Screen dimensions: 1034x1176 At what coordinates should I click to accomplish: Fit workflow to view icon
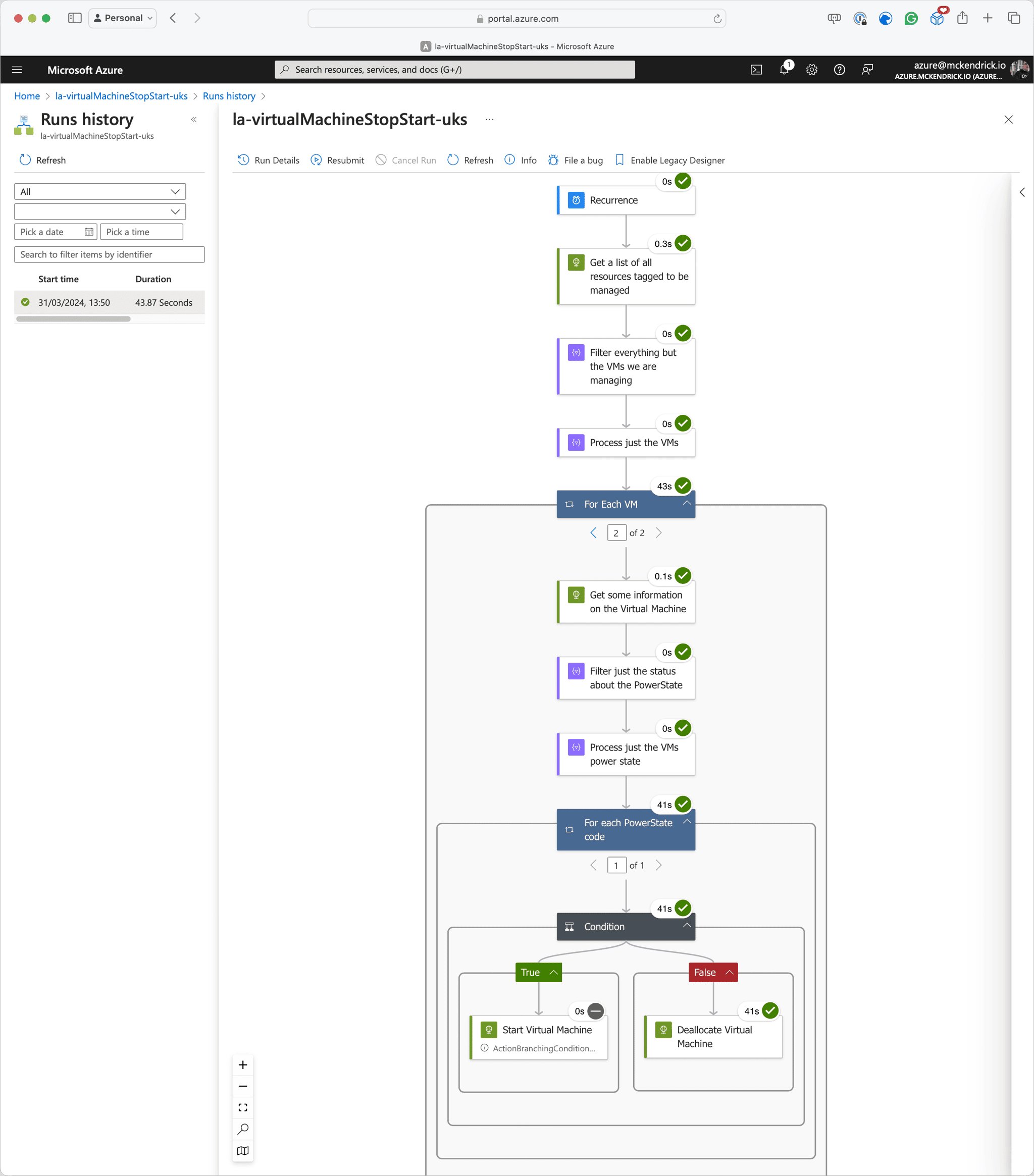pos(243,1107)
